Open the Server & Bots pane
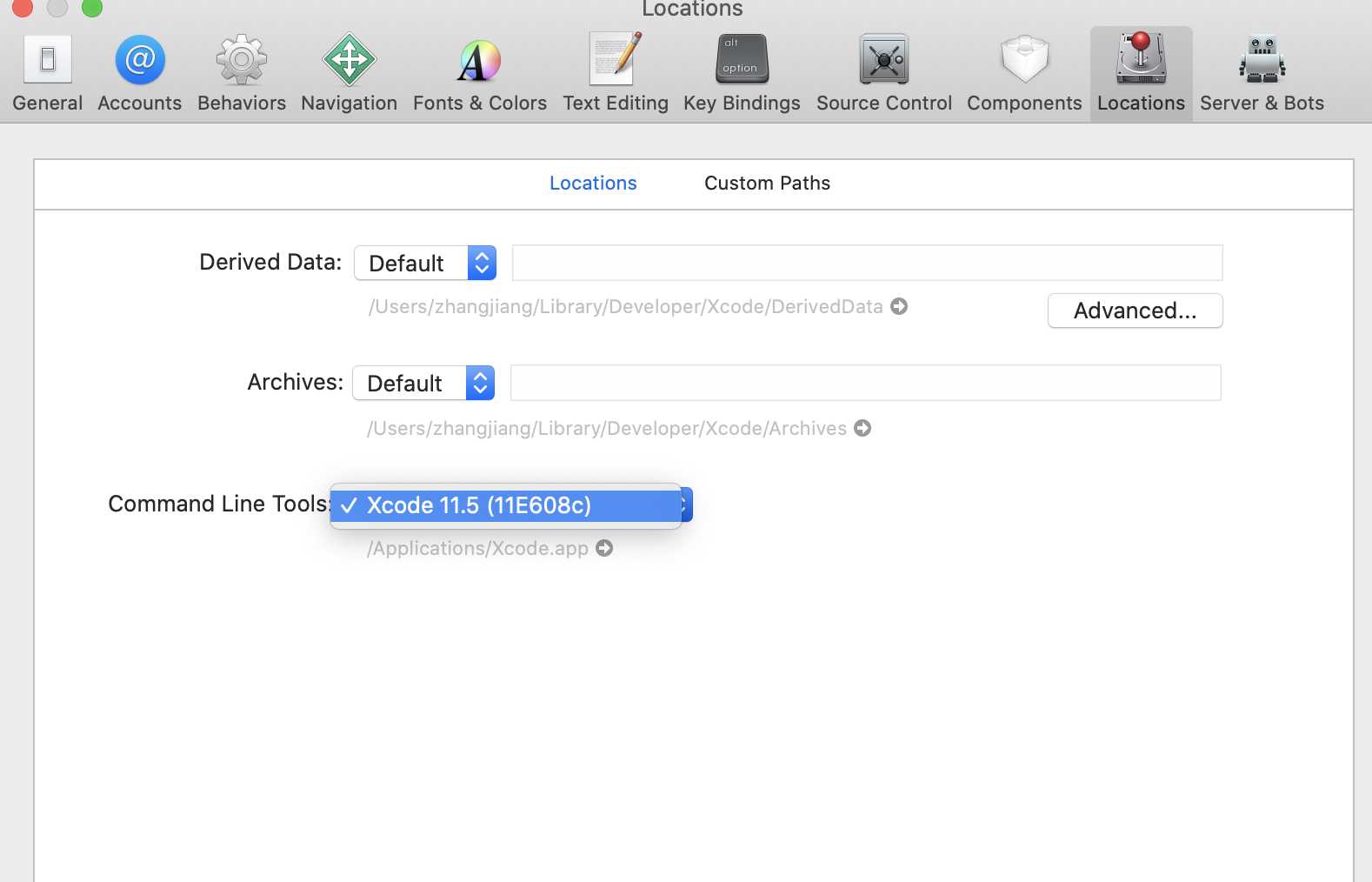The width and height of the screenshot is (1372, 882). click(x=1262, y=73)
